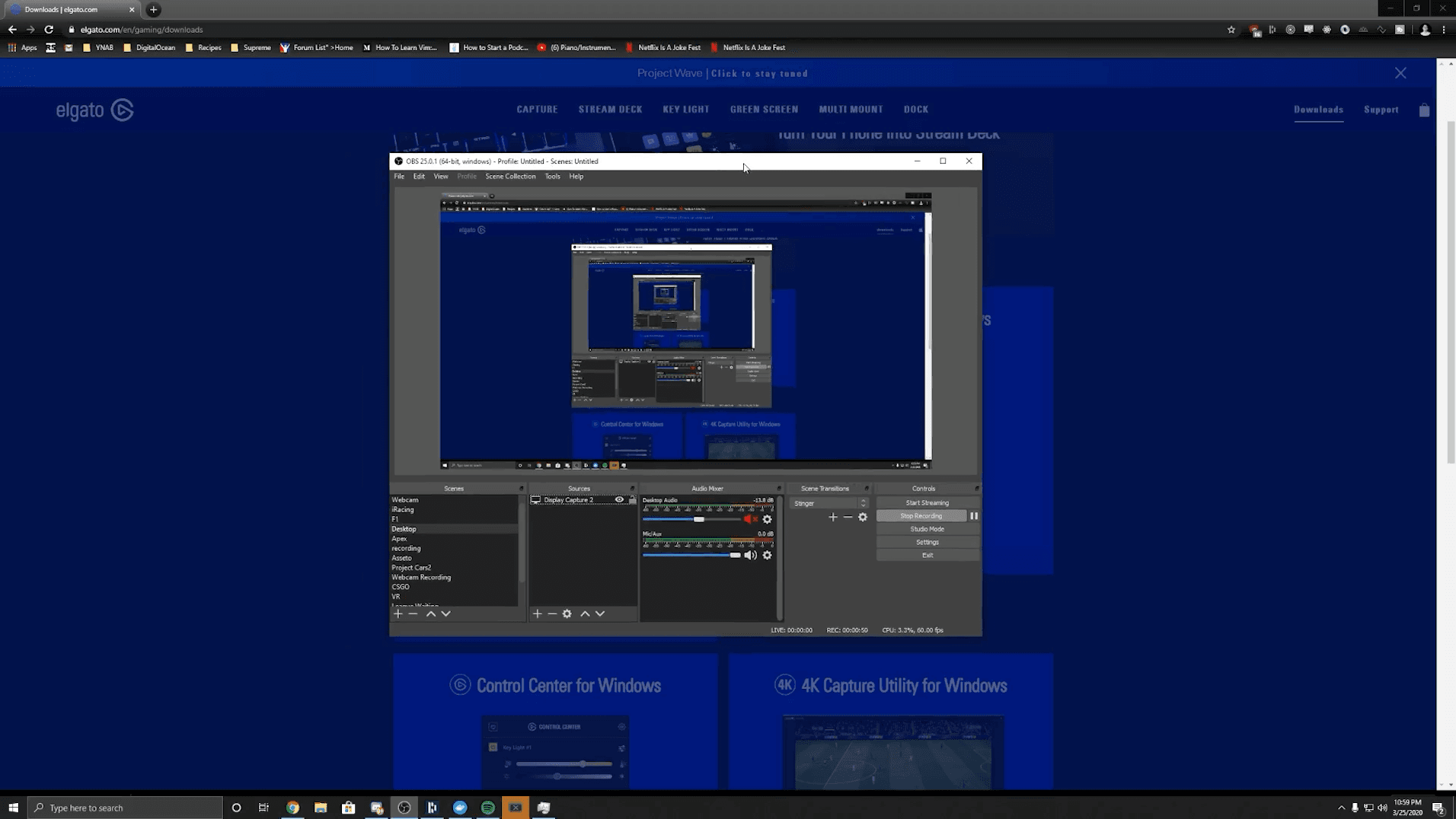
Task: Open the File menu in OBS
Action: [x=399, y=177]
